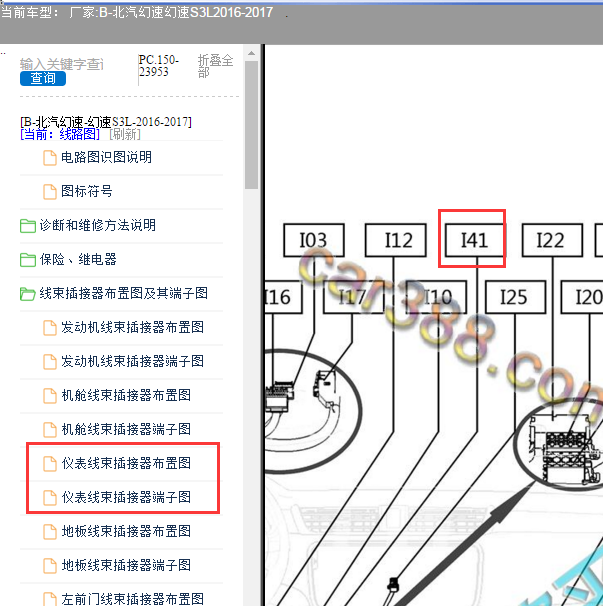Click connector label I41 in diagram
Viewport: 603px width, 606px height.
click(x=475, y=240)
